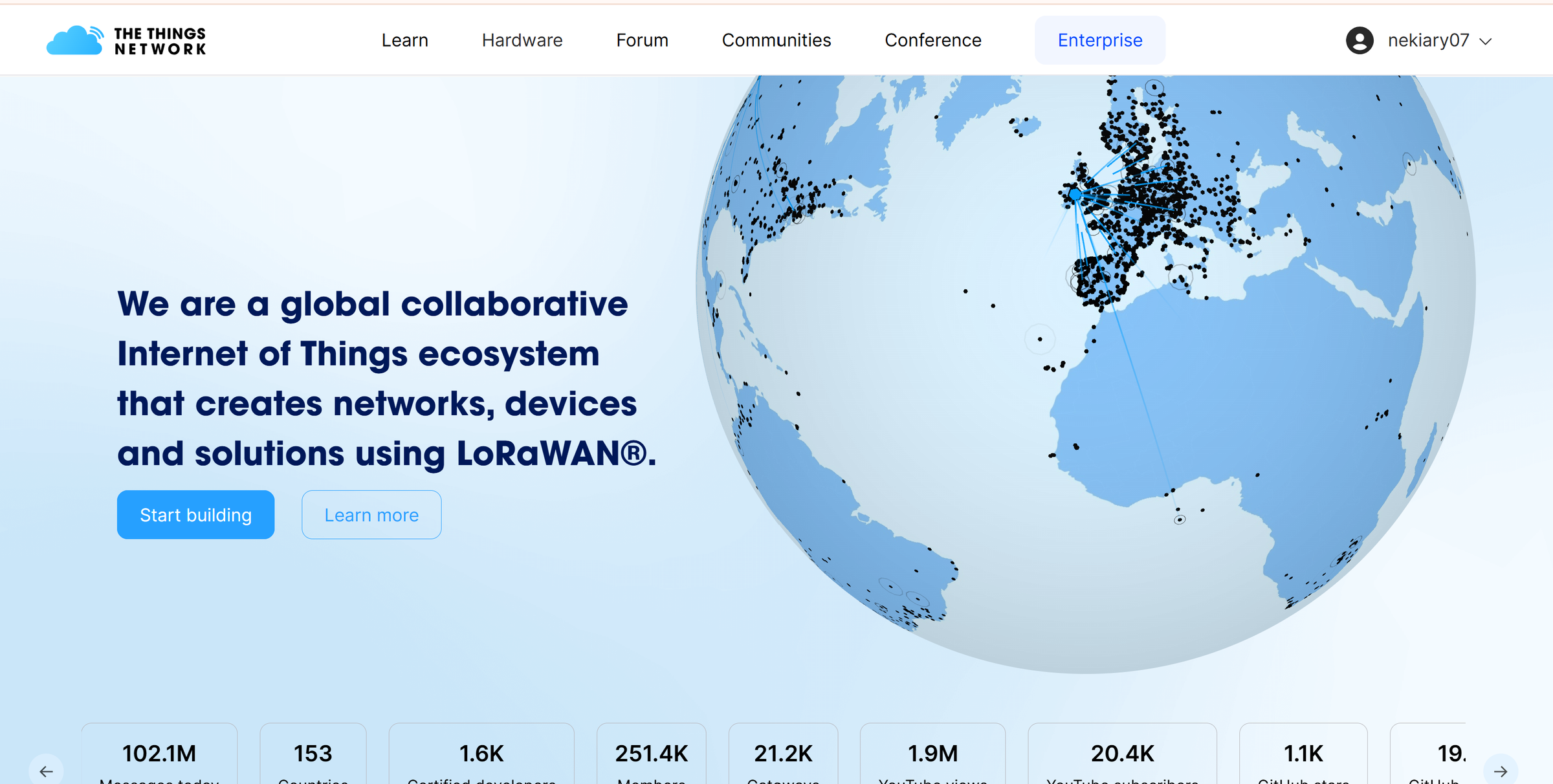The width and height of the screenshot is (1553, 784).
Task: Select the 1.1K GitHub stars card
Action: click(x=1303, y=754)
